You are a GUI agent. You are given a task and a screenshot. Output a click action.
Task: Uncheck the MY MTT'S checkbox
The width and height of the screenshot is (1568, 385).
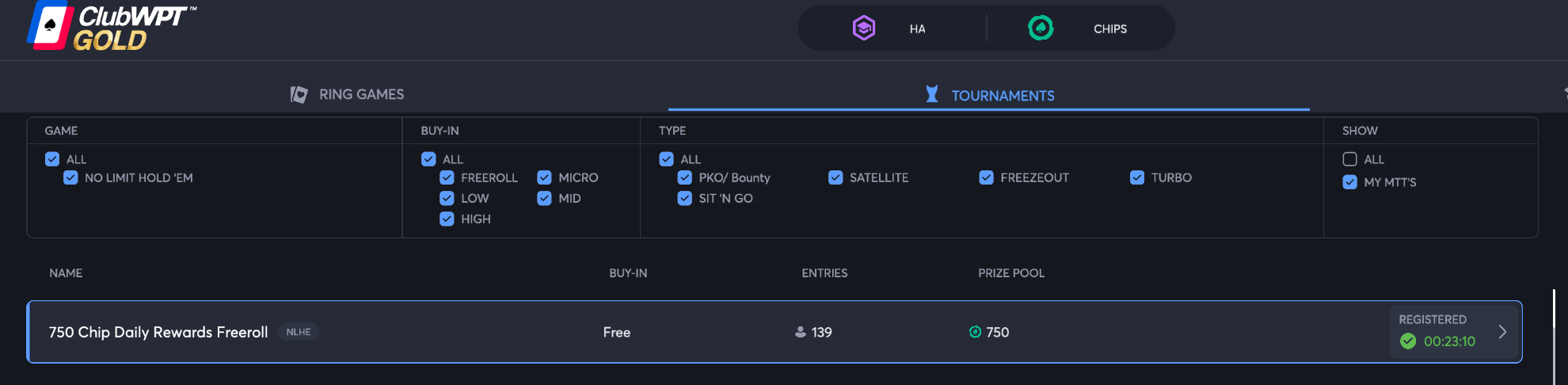[x=1349, y=182]
